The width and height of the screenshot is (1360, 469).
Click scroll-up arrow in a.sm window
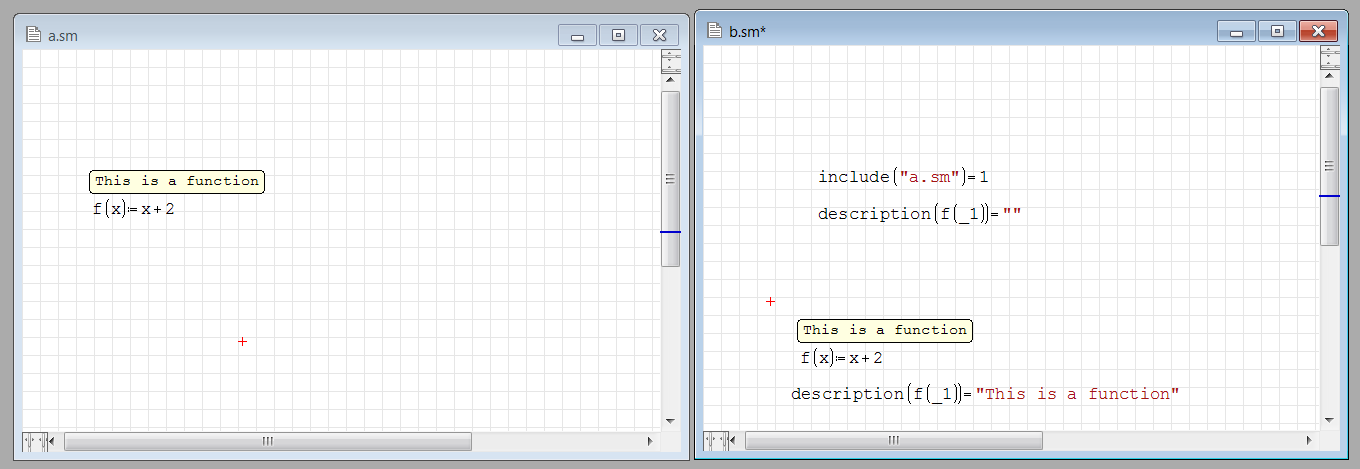[x=671, y=80]
